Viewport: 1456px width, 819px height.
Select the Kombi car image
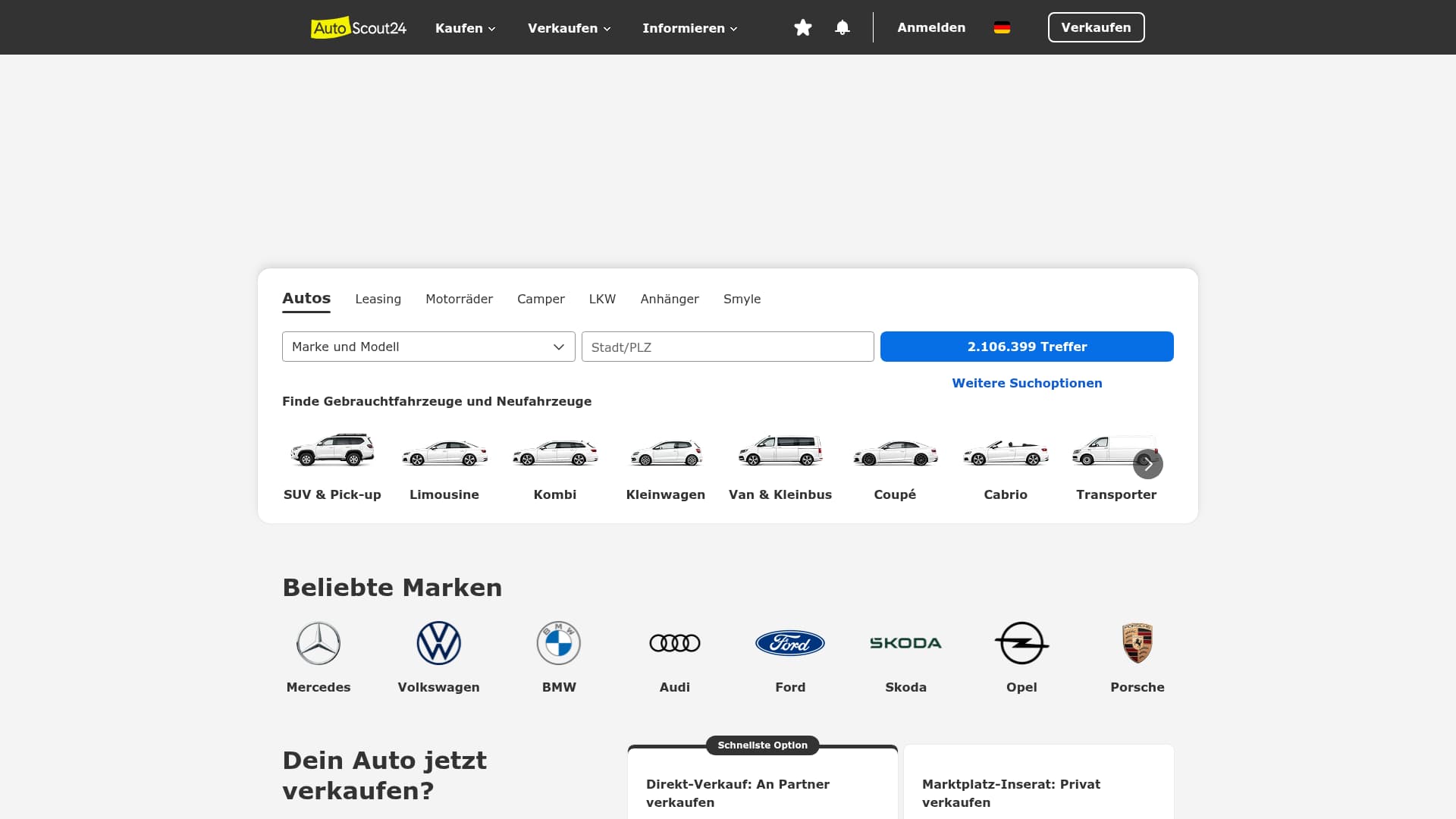tap(555, 452)
